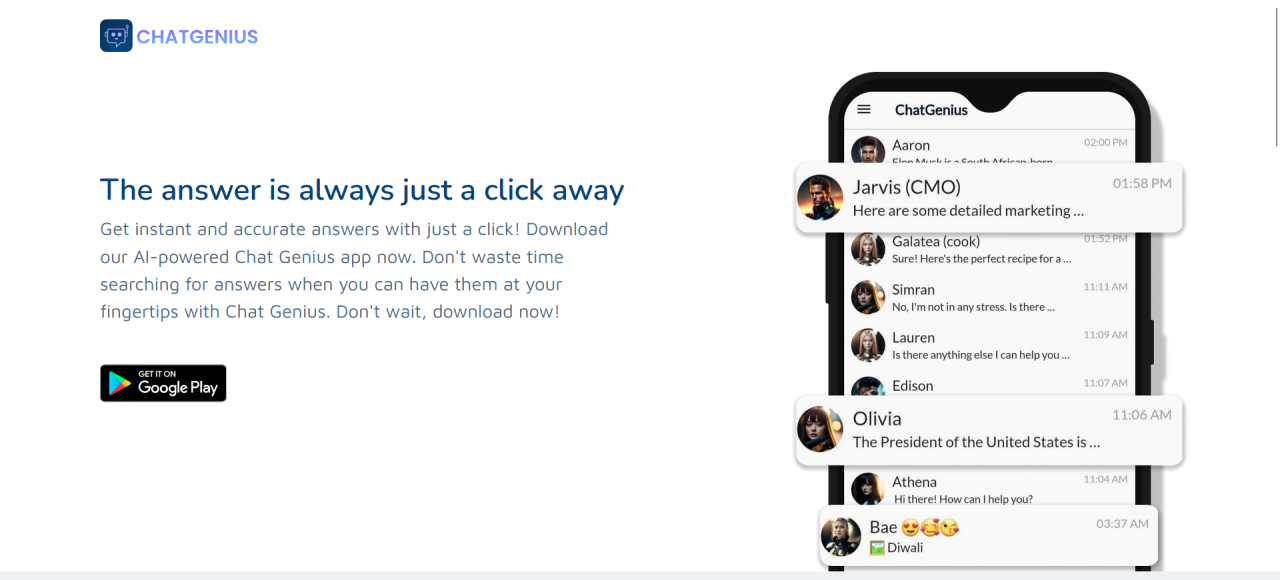Click the ChatGenius robot logo icon
Screen dimensions: 1280x580
point(116,36)
